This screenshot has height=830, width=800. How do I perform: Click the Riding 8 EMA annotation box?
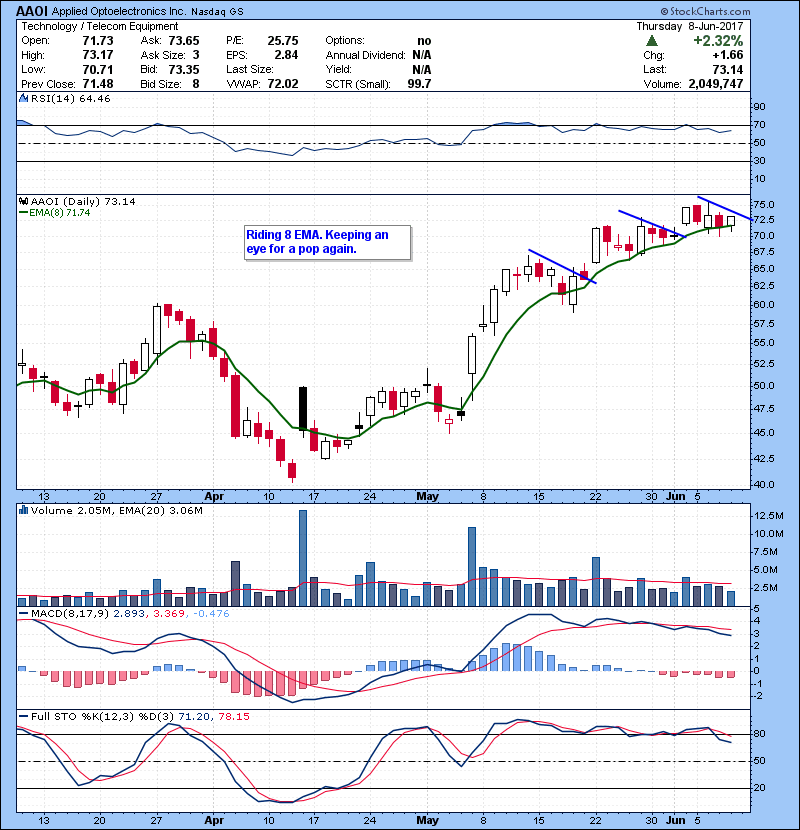pyautogui.click(x=327, y=242)
